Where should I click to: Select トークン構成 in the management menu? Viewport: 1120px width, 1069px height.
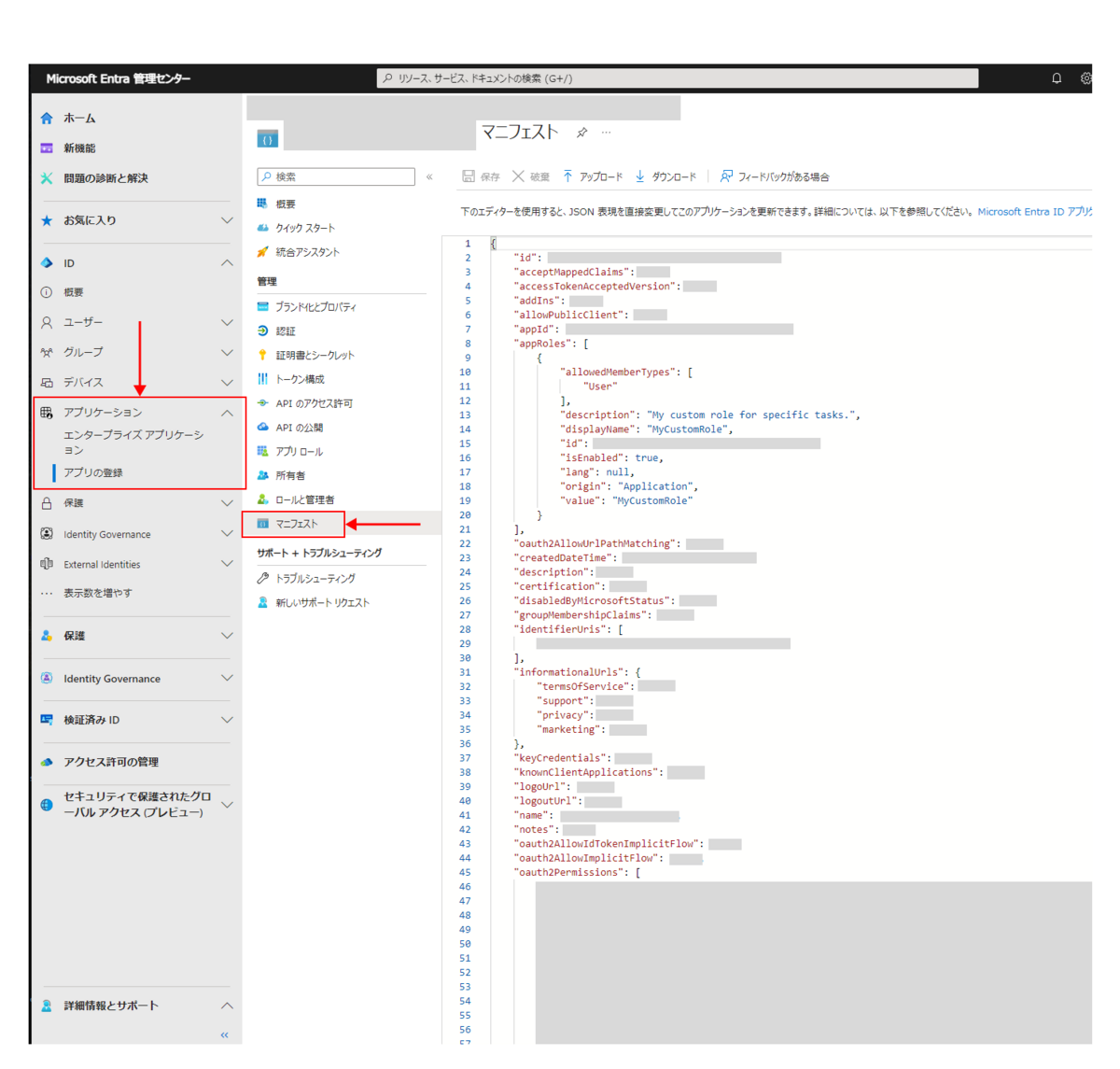point(300,379)
